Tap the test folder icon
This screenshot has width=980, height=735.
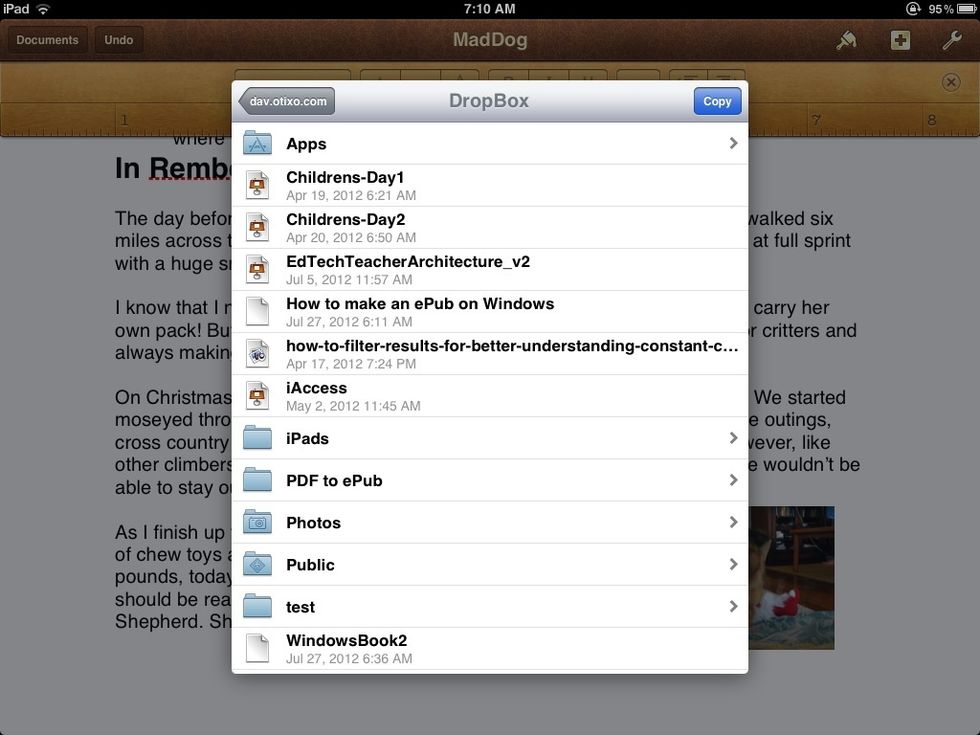pyautogui.click(x=258, y=606)
